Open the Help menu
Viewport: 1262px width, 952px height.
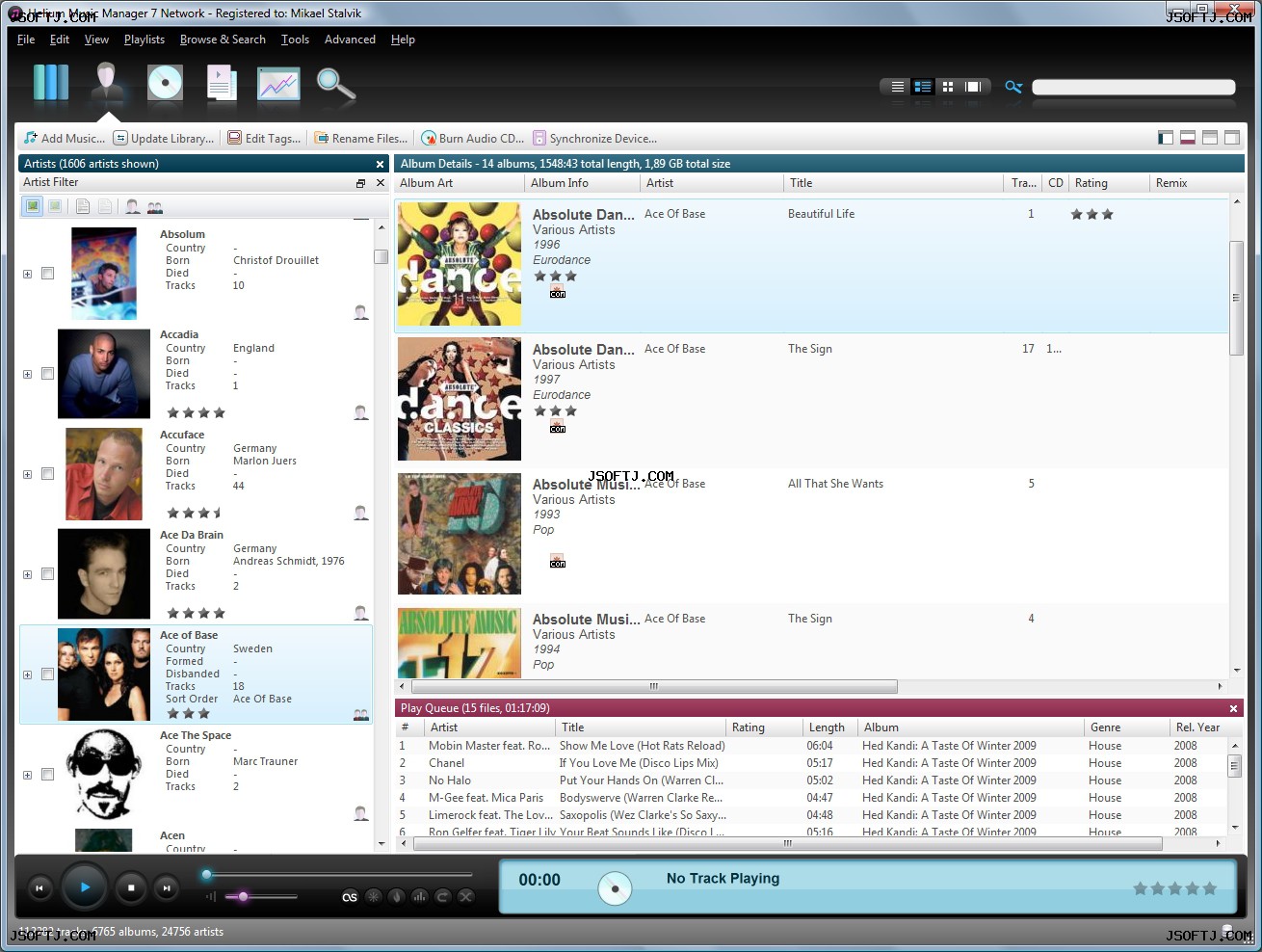403,40
